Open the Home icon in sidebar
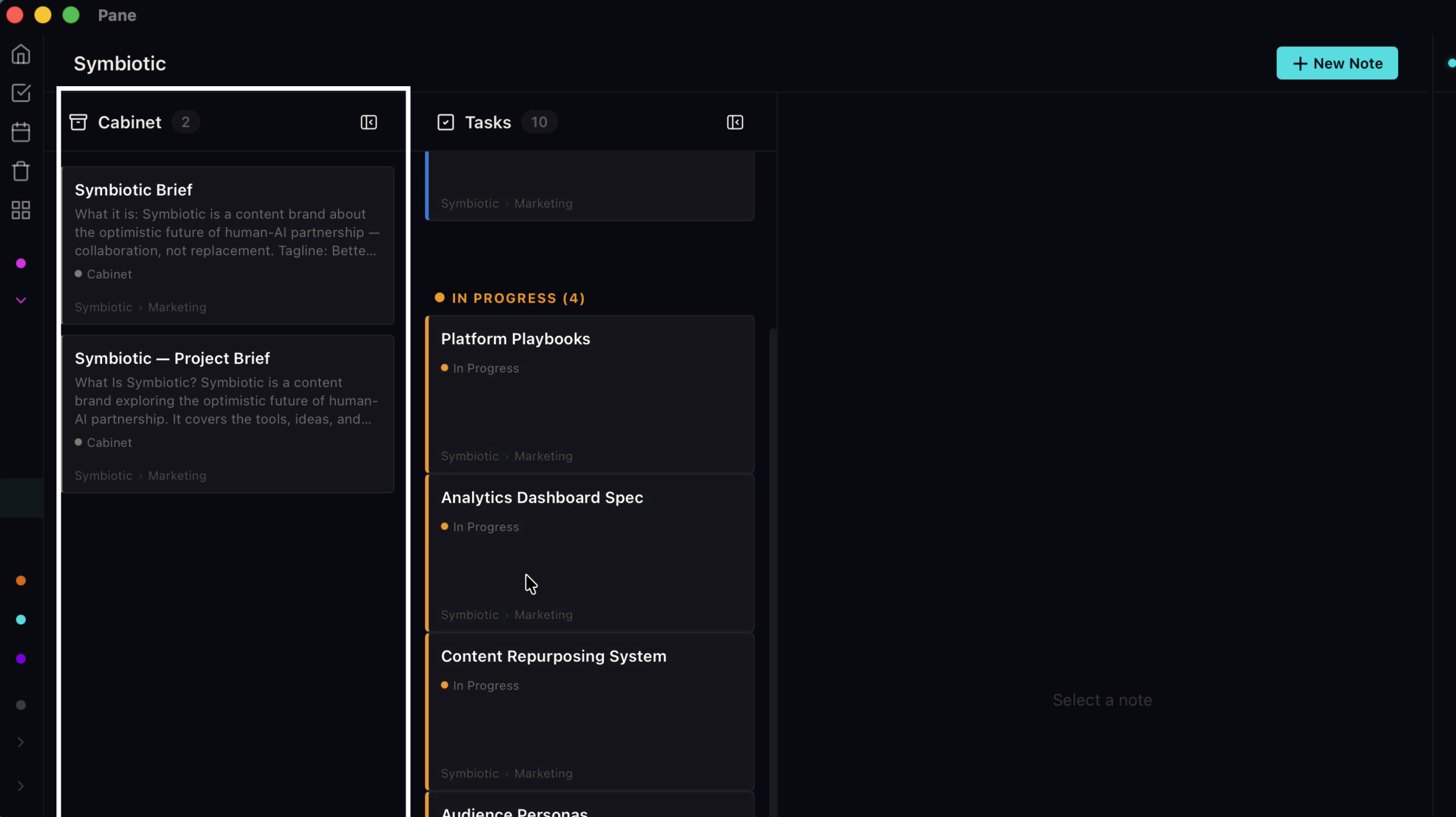 click(x=21, y=54)
